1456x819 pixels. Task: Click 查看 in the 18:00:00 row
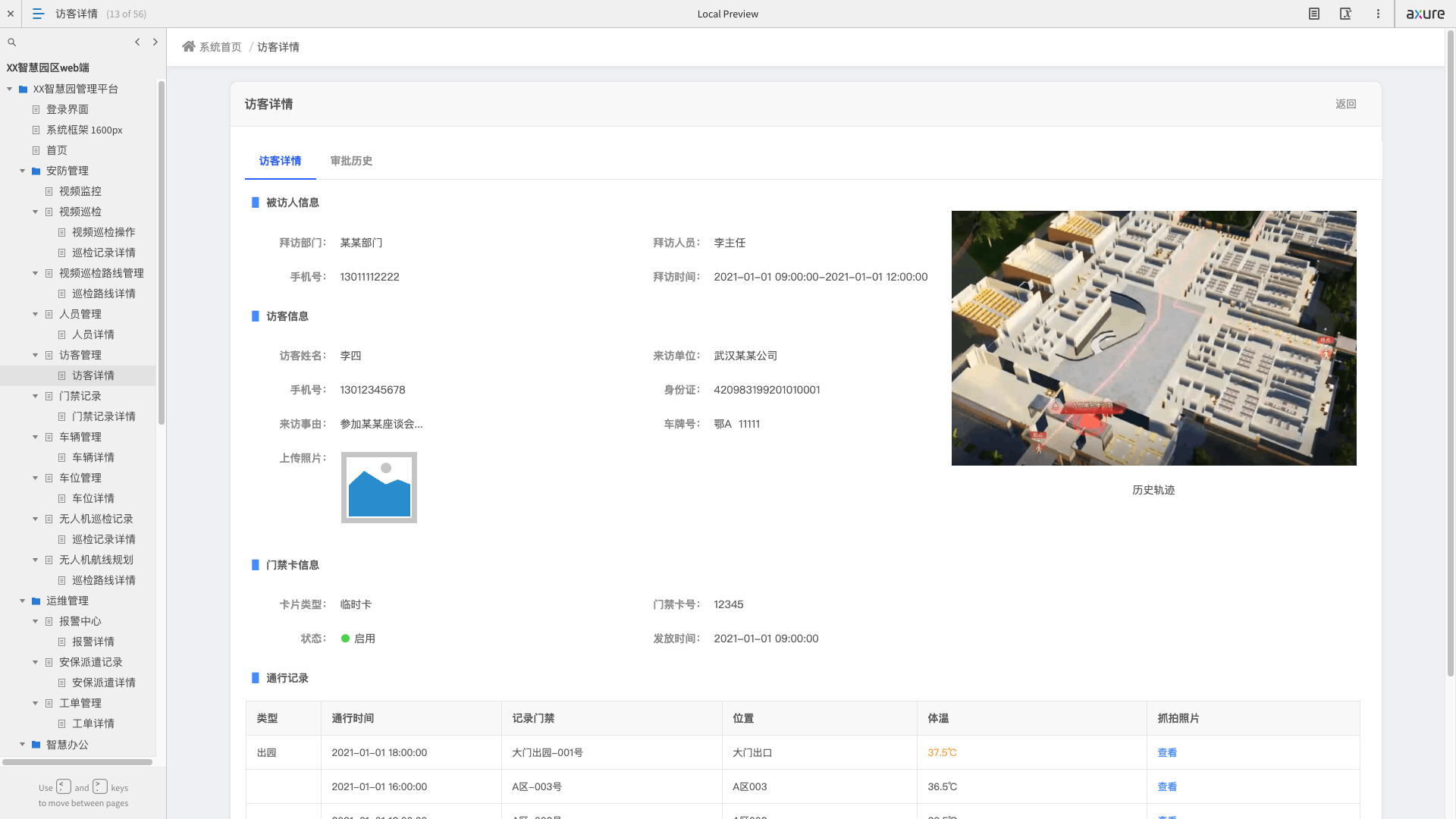pyautogui.click(x=1167, y=752)
